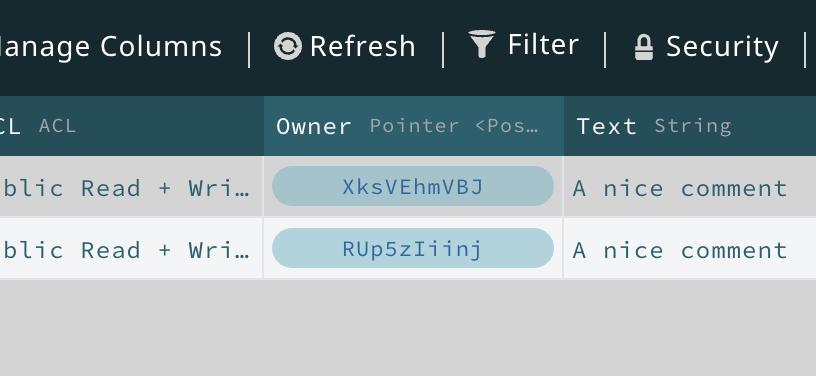Follow the RUp5zIiinj owner pointer pill
816x376 pixels.
point(413,248)
